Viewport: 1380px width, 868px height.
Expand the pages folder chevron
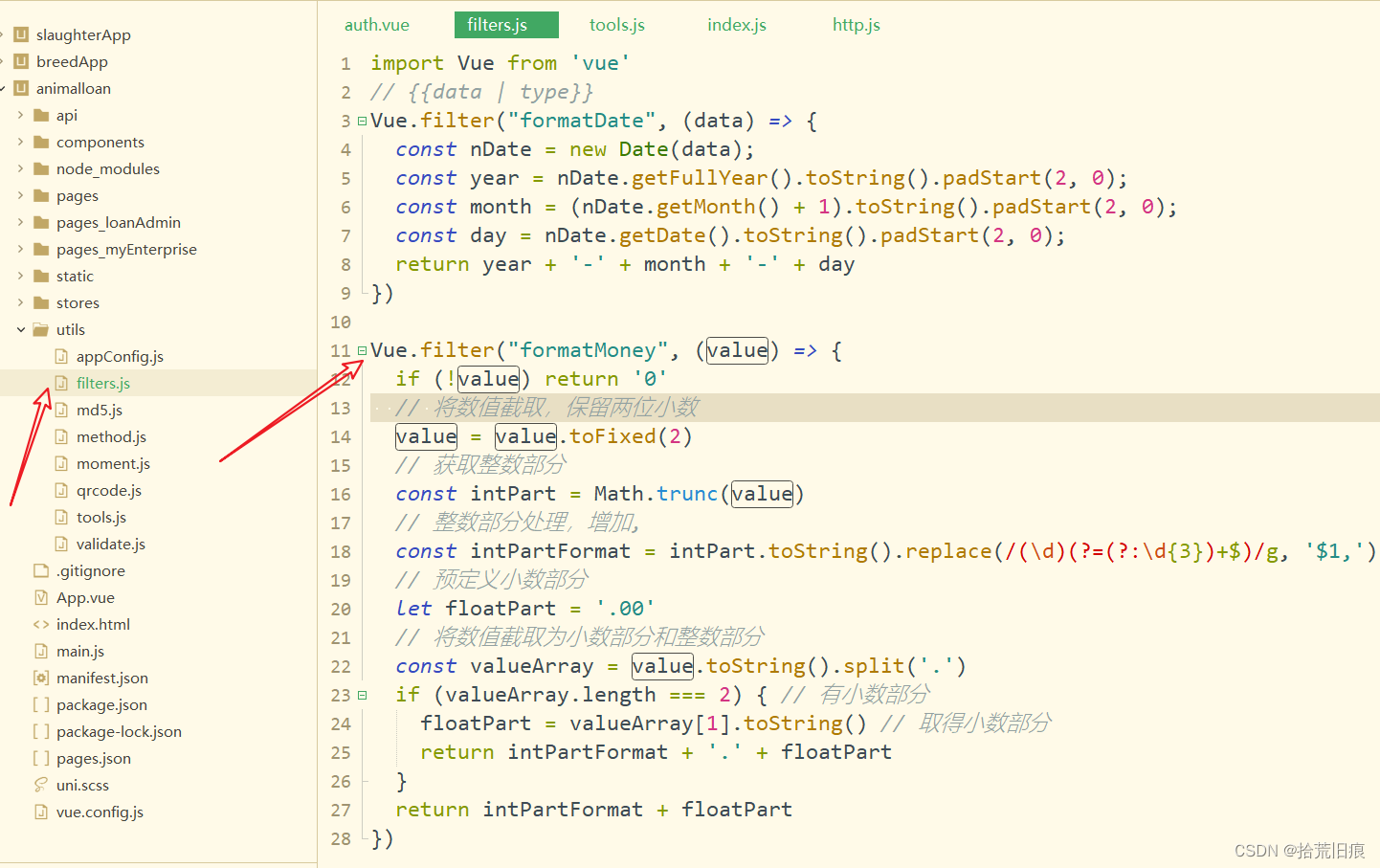coord(20,195)
